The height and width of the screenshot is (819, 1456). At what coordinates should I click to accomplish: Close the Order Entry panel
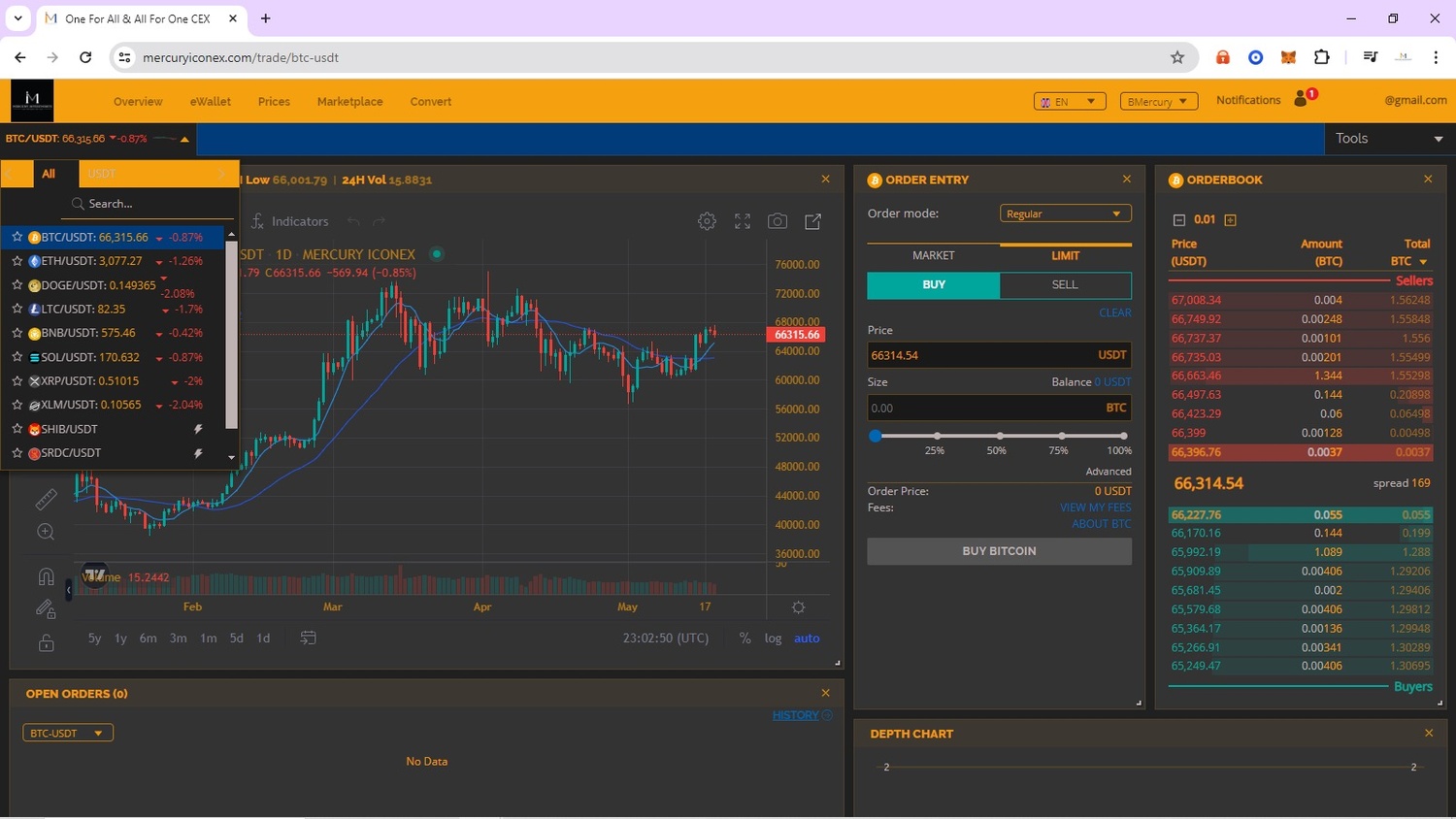coord(1127,180)
